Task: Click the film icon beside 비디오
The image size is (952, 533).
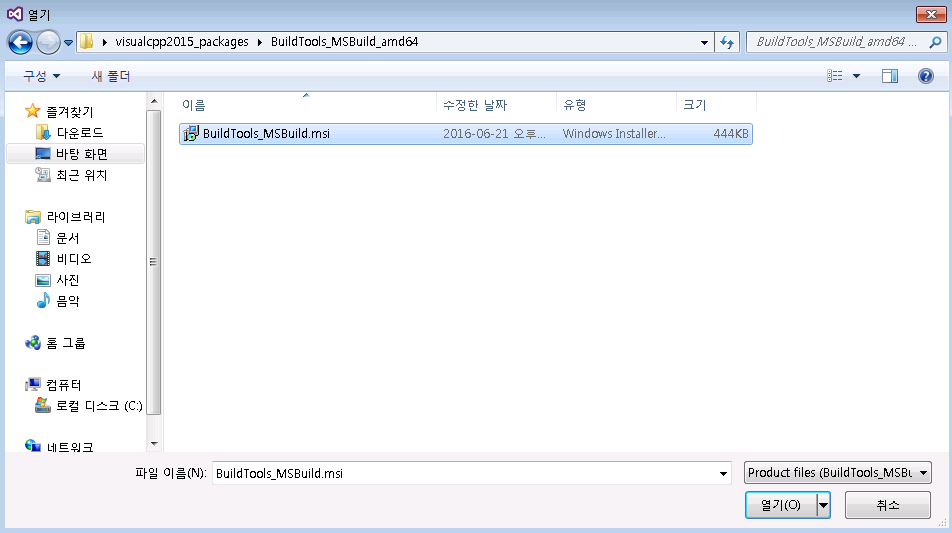Action: (43, 259)
